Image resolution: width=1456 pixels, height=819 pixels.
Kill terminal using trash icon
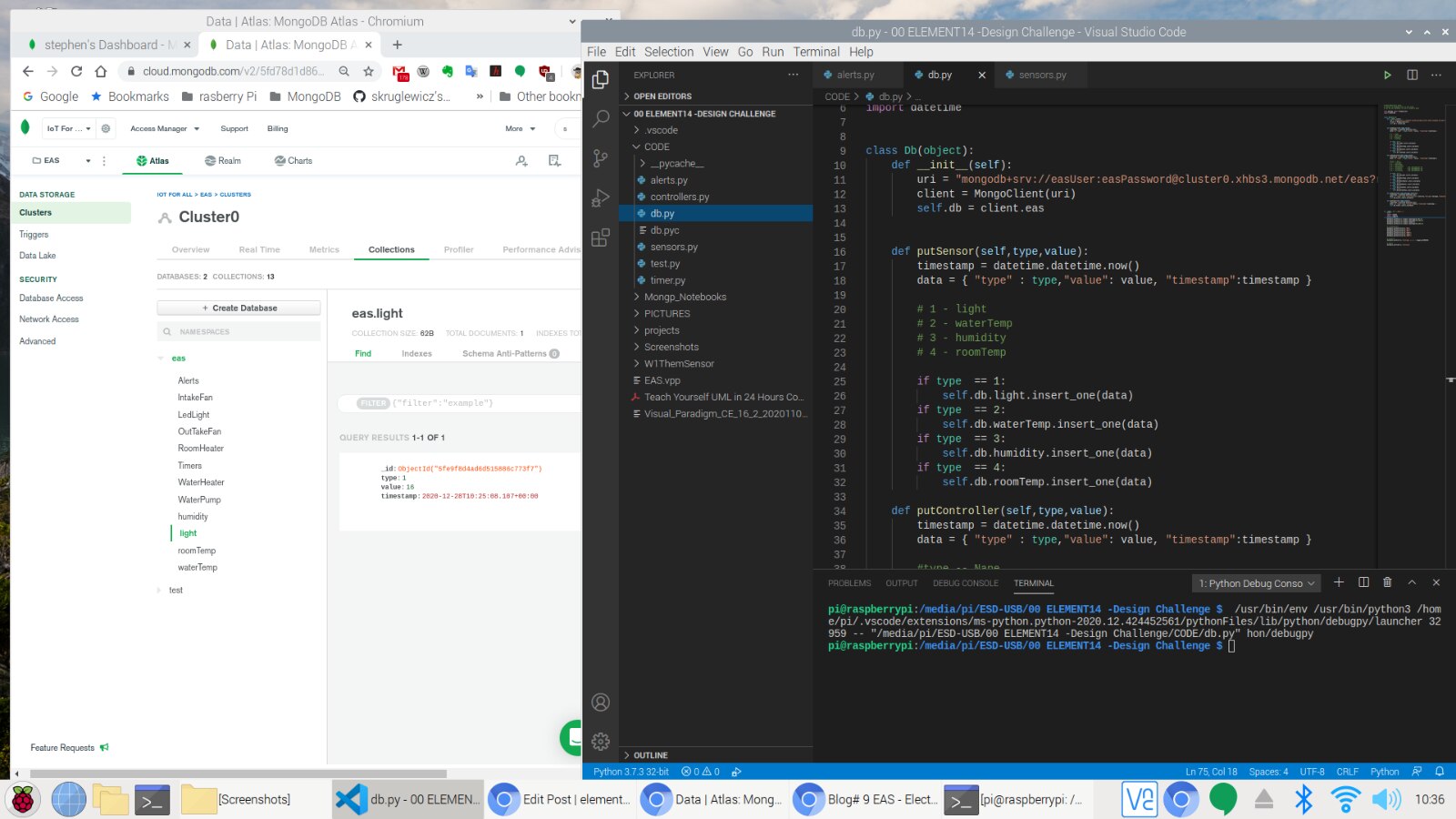point(1387,582)
